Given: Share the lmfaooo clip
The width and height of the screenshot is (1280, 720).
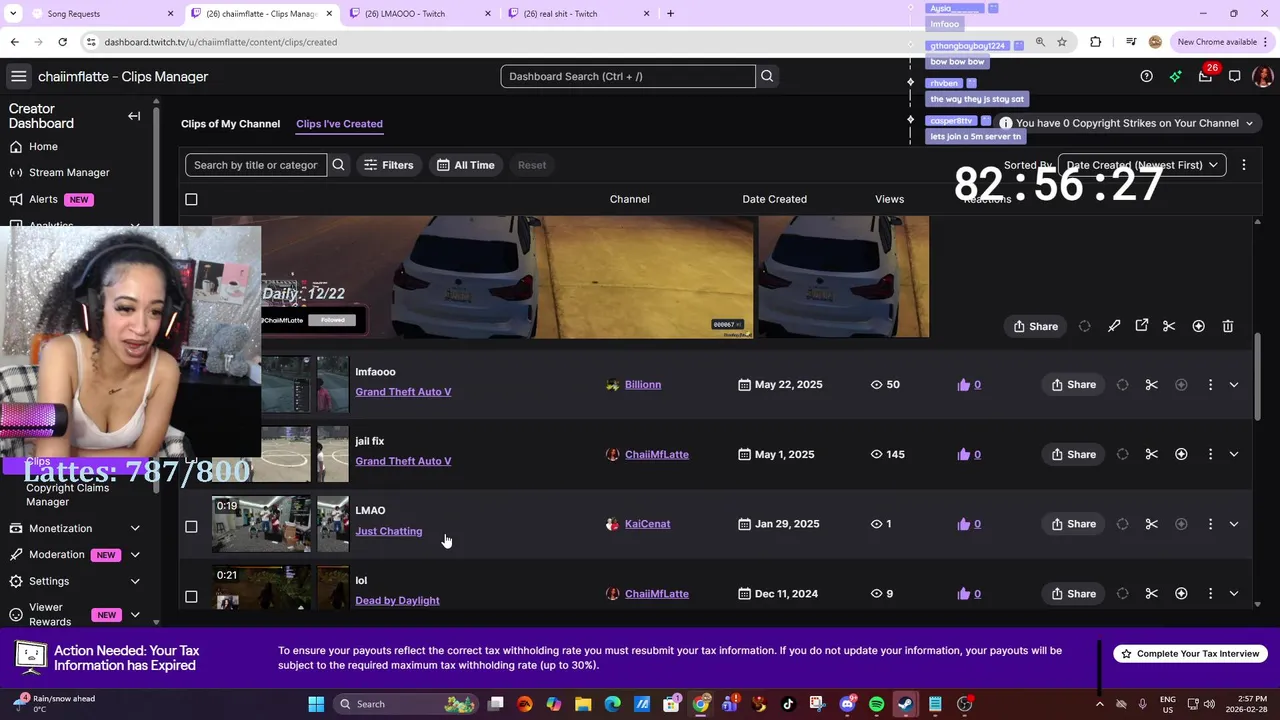Looking at the screenshot, I should (x=1073, y=384).
